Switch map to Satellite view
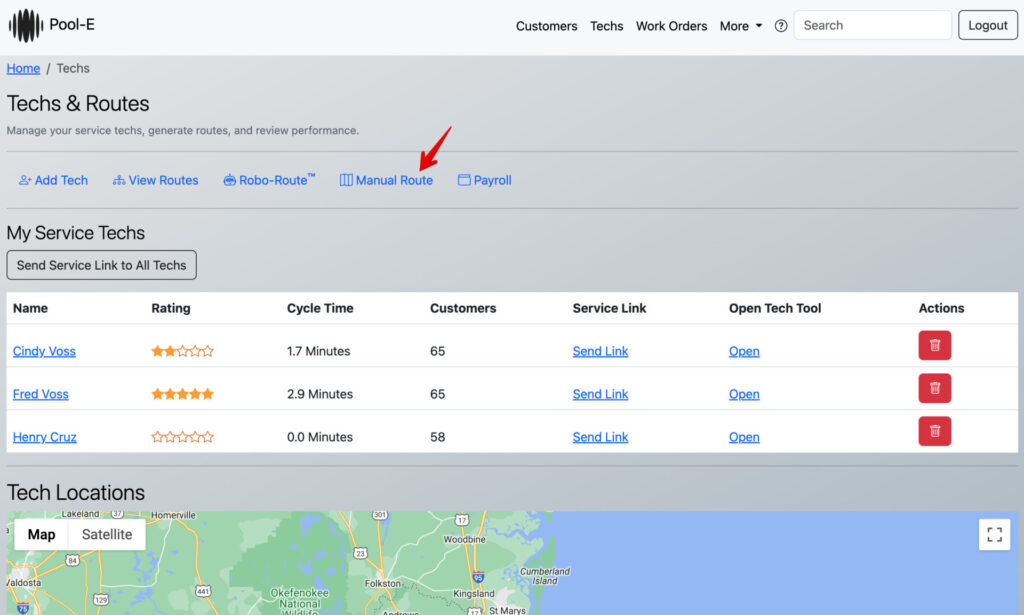The height and width of the screenshot is (615, 1024). [106, 535]
